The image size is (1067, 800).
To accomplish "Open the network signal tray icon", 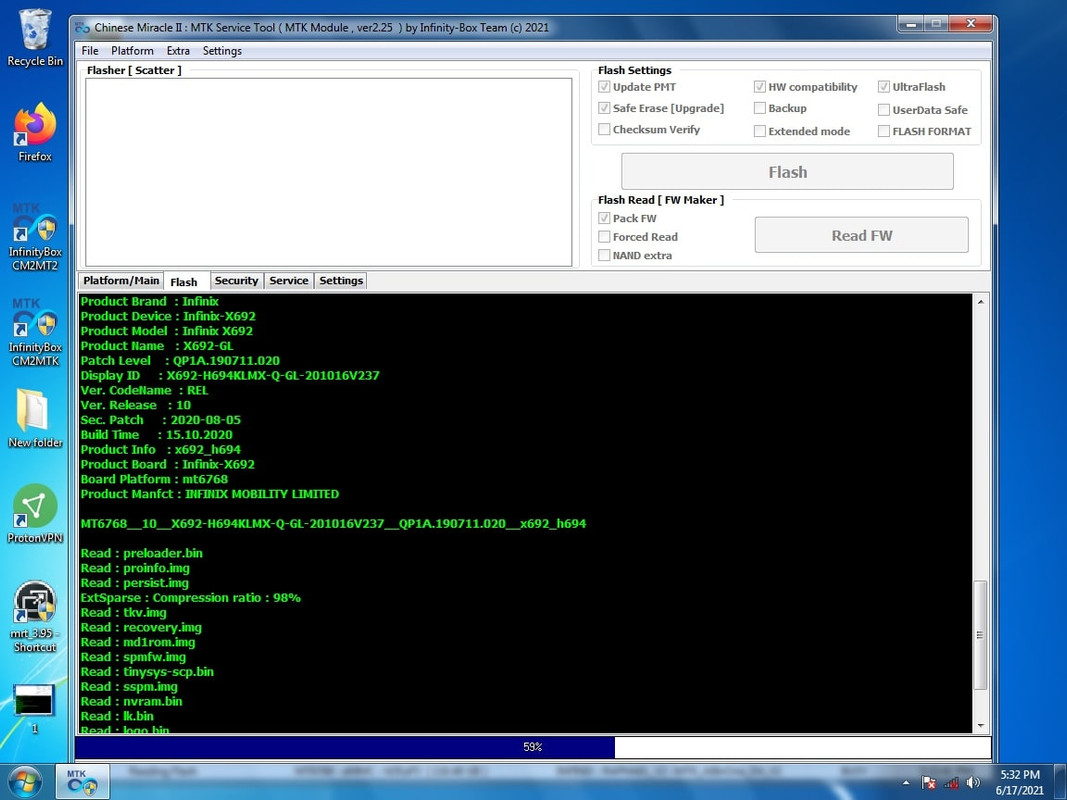I will [951, 783].
